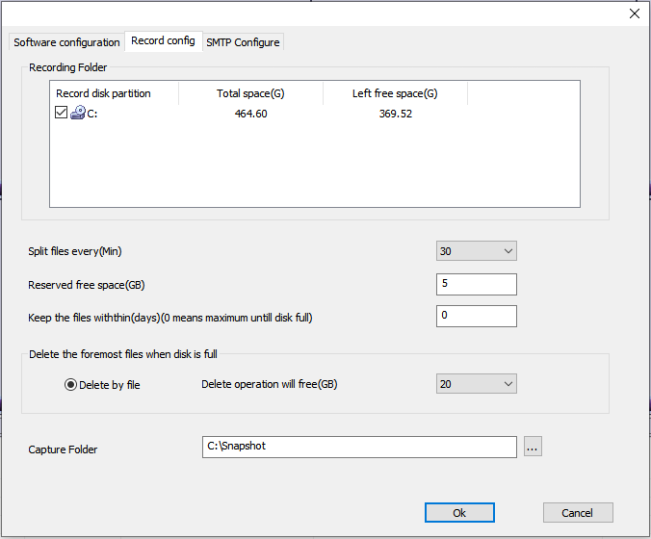
Task: Open the Capture Folder browse button
Action: point(532,448)
